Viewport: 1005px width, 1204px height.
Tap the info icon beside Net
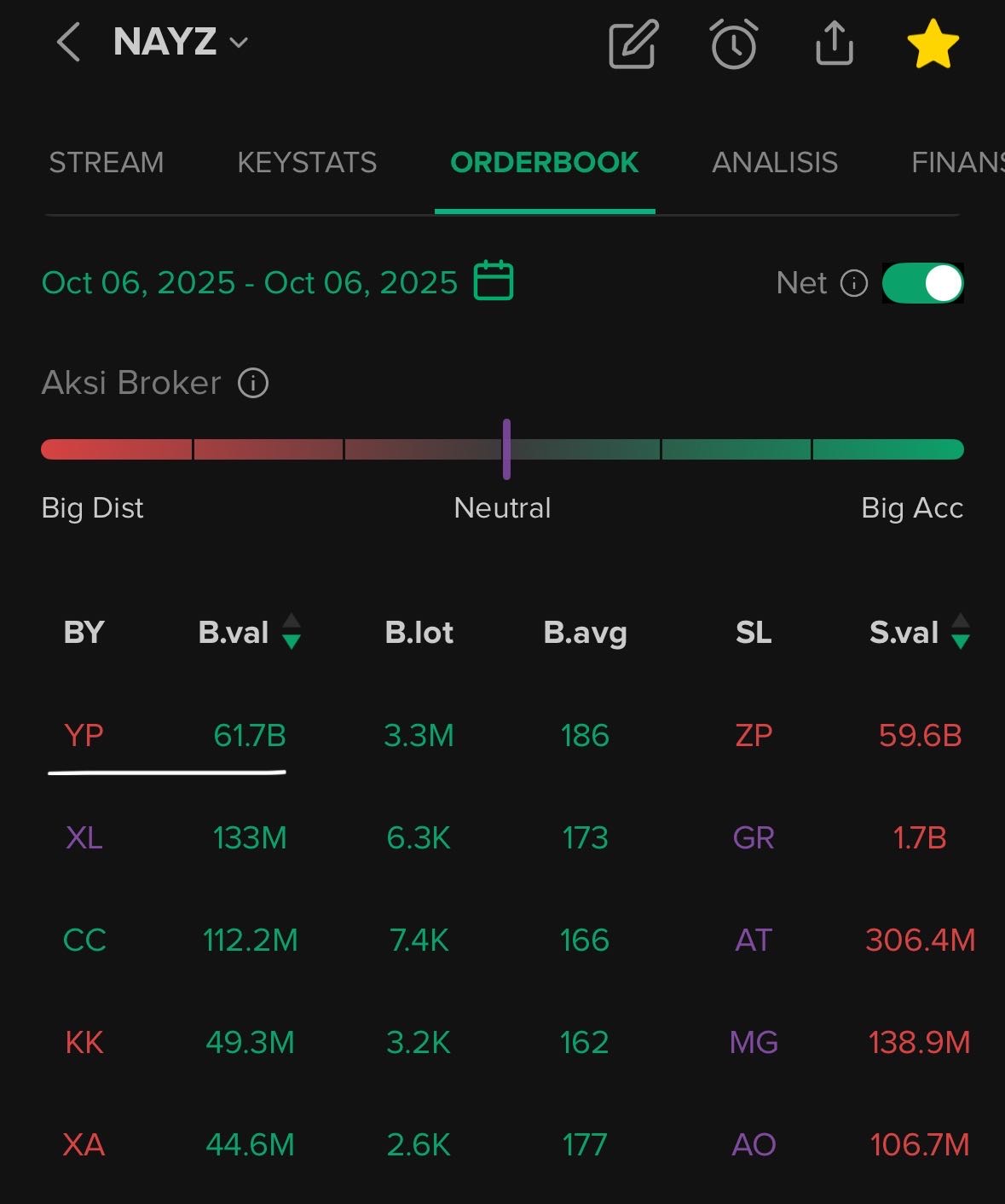click(853, 283)
